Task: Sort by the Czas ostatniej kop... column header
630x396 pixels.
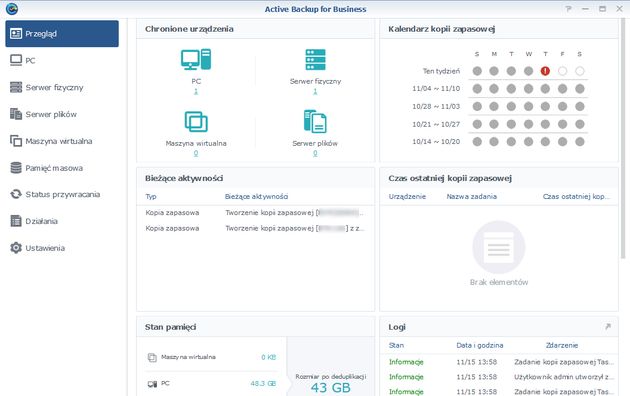Action: [x=576, y=196]
